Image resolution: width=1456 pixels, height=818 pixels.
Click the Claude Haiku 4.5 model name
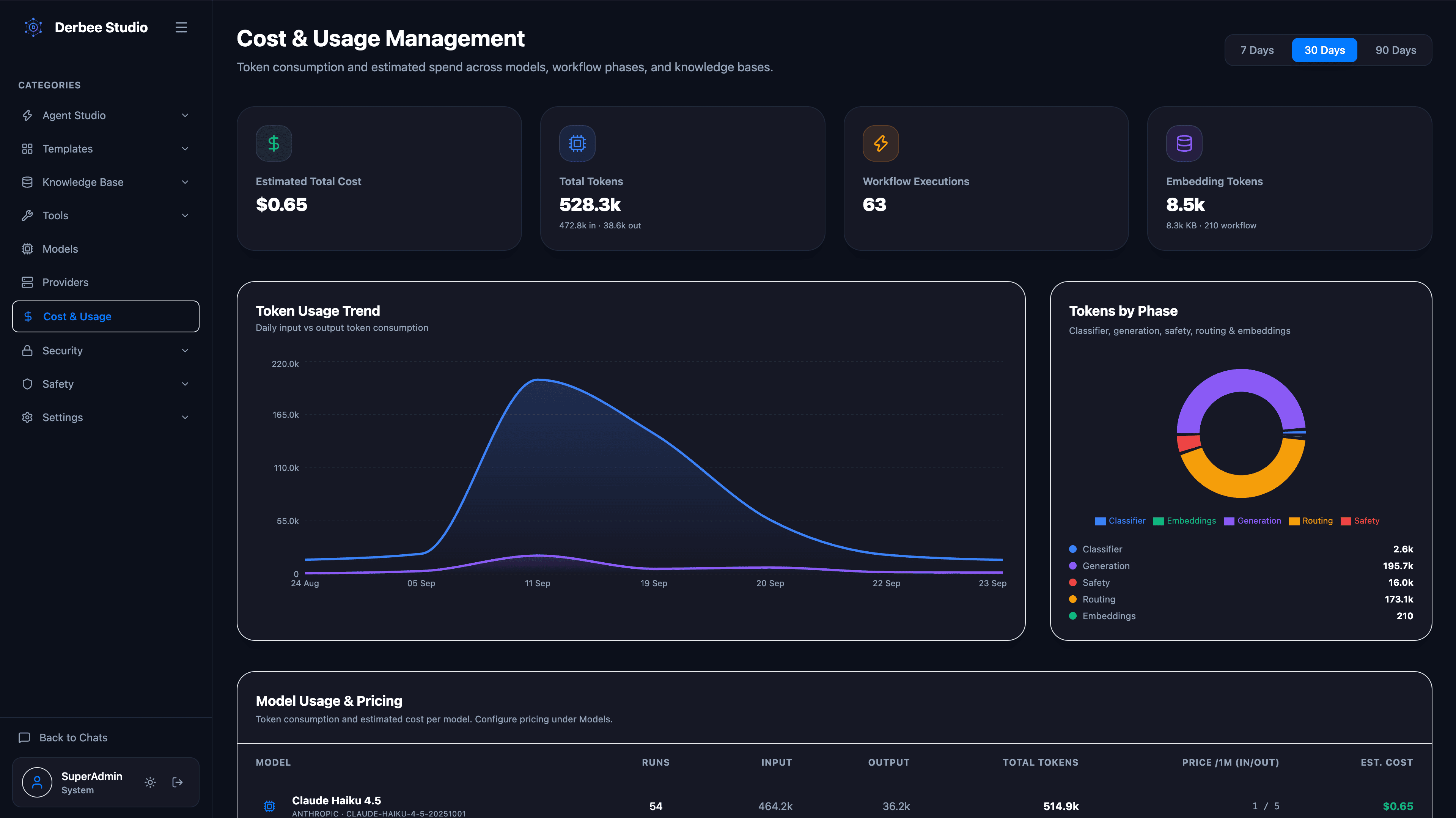pos(336,801)
